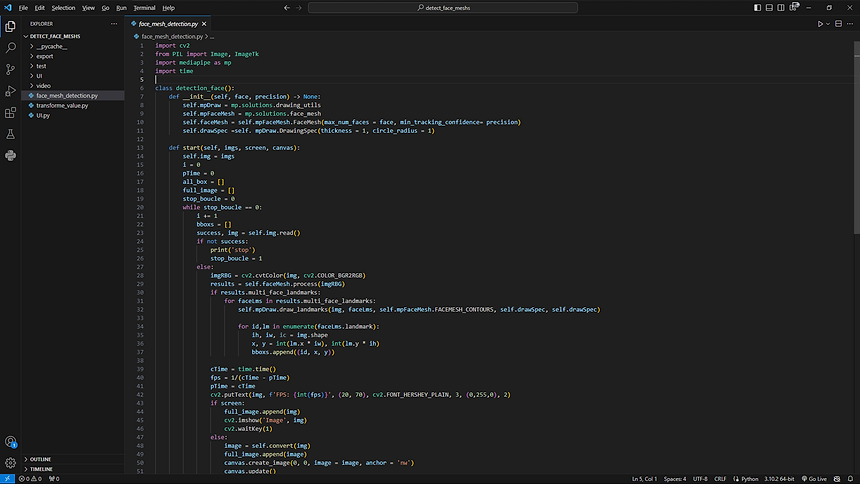Change indentation via Spaces: 4
The width and height of the screenshot is (860, 484).
click(x=675, y=479)
